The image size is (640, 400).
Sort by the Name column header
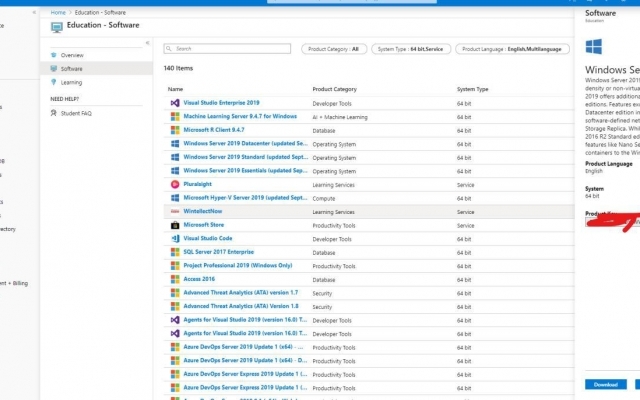[176, 89]
